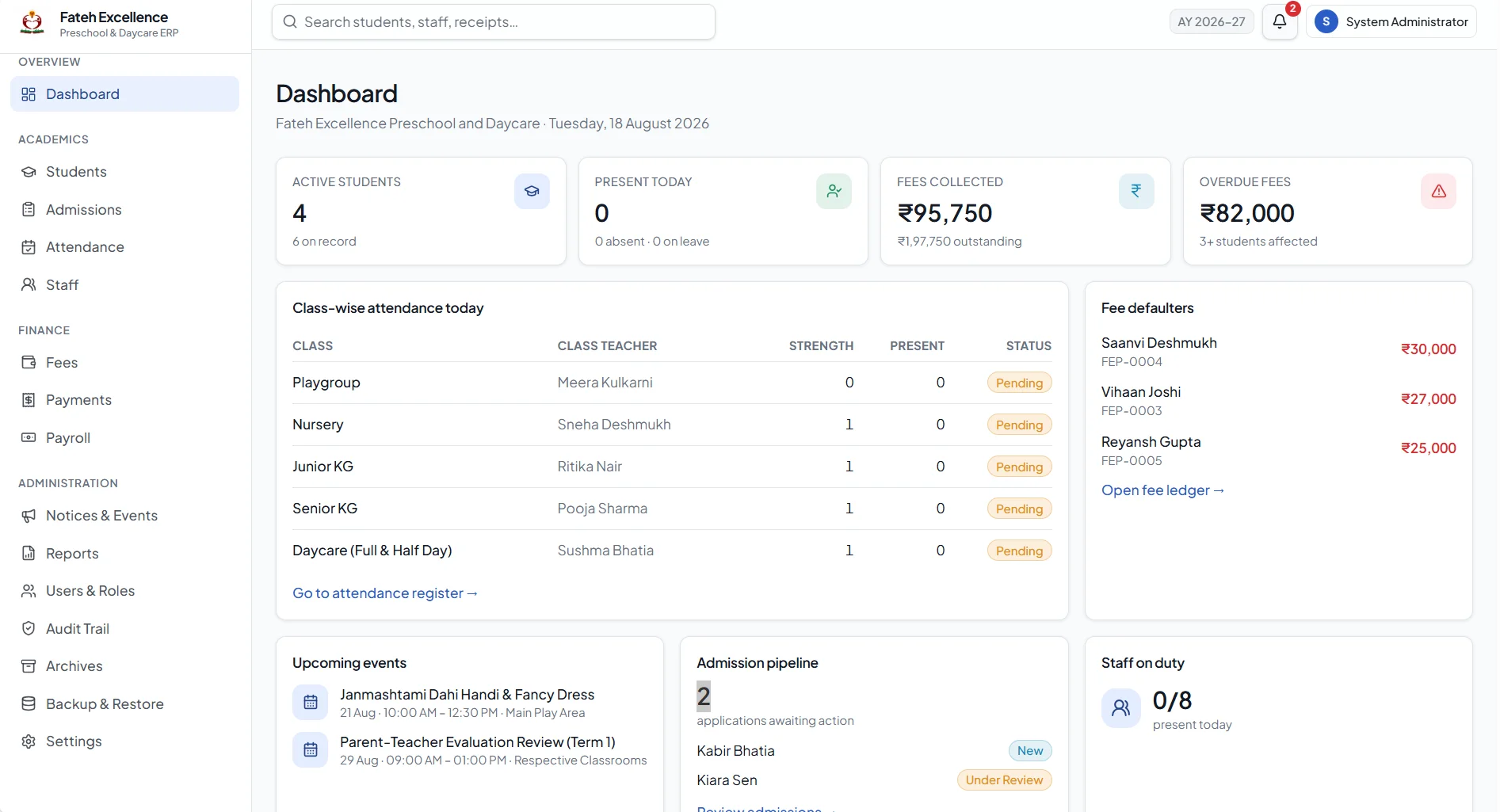
Task: Open Fees in the Finance section
Action: pos(124,362)
